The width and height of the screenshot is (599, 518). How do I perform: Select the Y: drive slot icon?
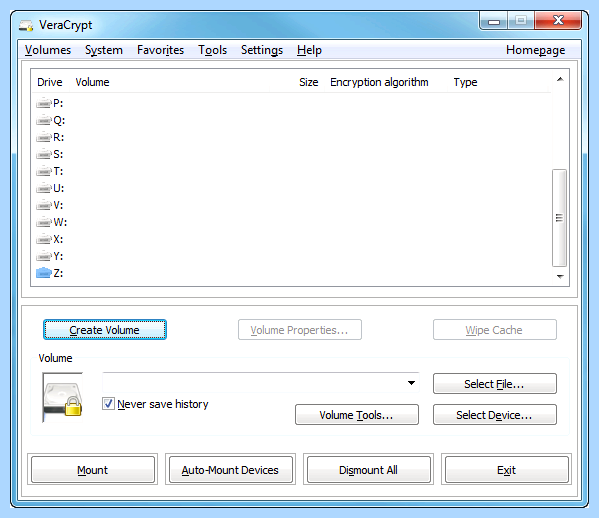point(44,256)
